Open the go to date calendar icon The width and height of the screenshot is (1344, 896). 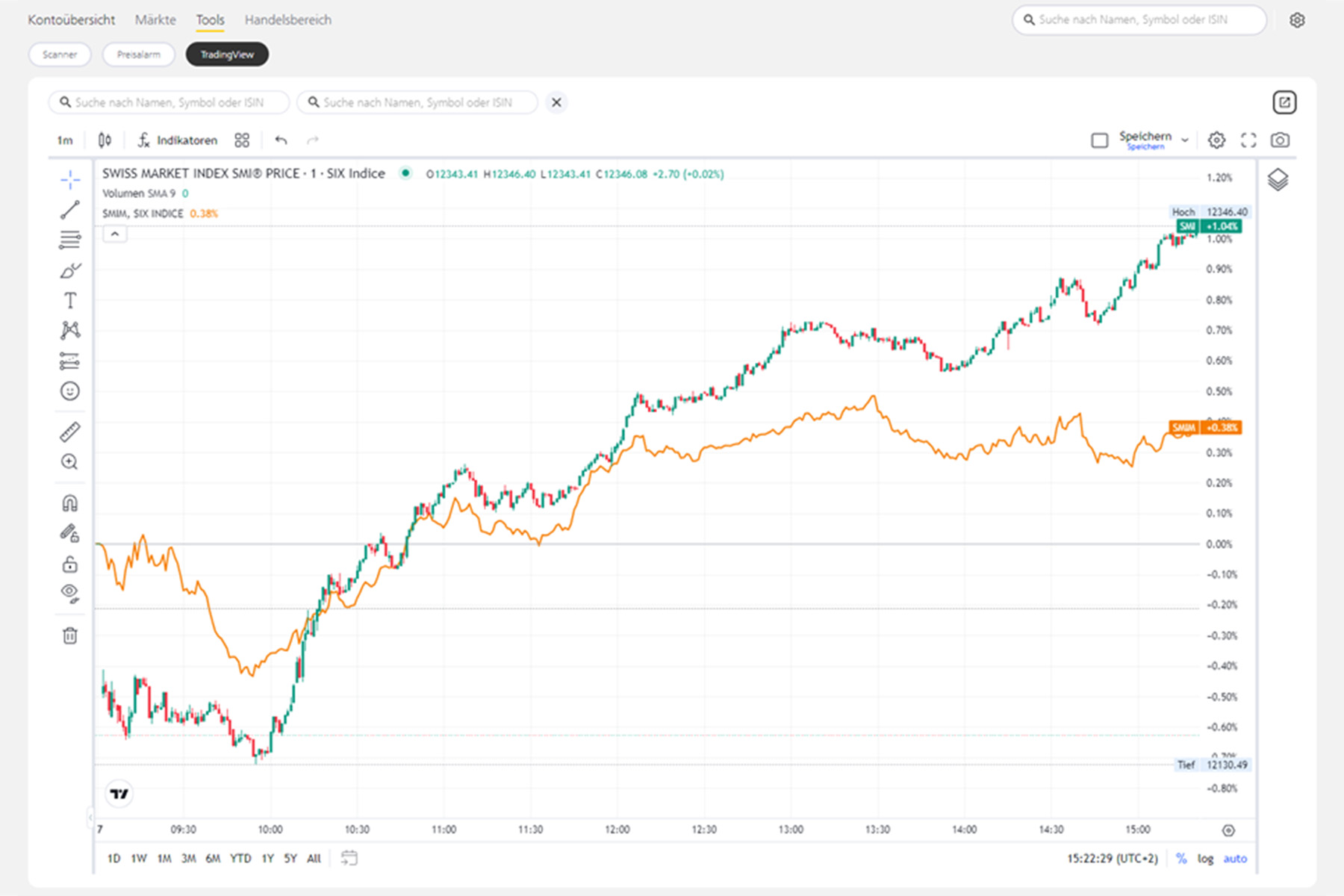point(349,858)
